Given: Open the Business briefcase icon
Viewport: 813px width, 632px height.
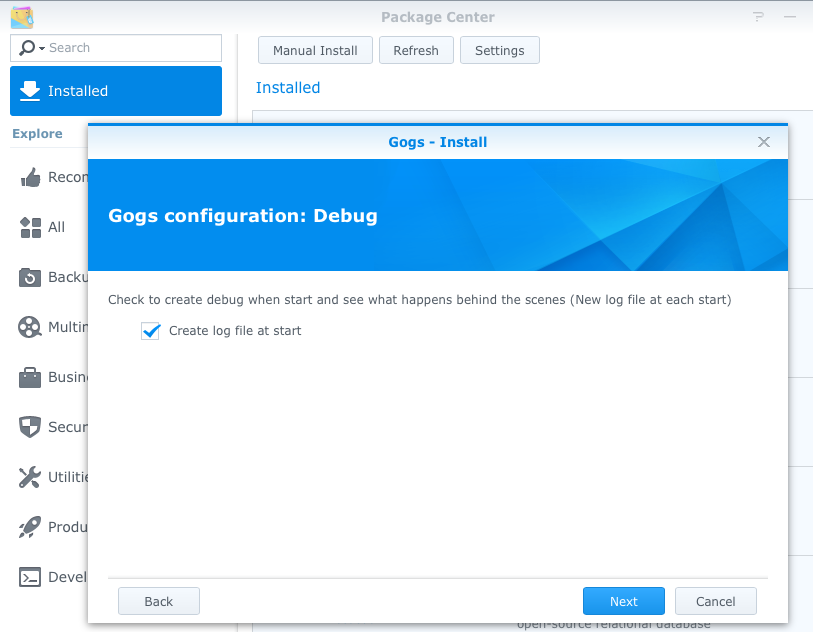Looking at the screenshot, I should (x=30, y=377).
